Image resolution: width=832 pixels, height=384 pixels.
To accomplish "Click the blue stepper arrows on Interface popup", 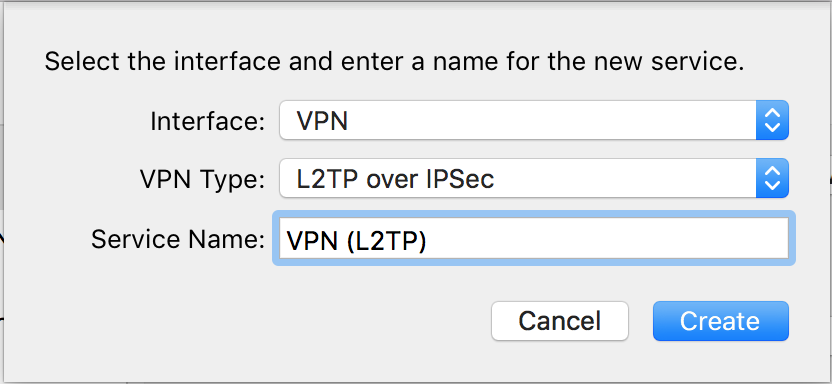I will tap(772, 120).
